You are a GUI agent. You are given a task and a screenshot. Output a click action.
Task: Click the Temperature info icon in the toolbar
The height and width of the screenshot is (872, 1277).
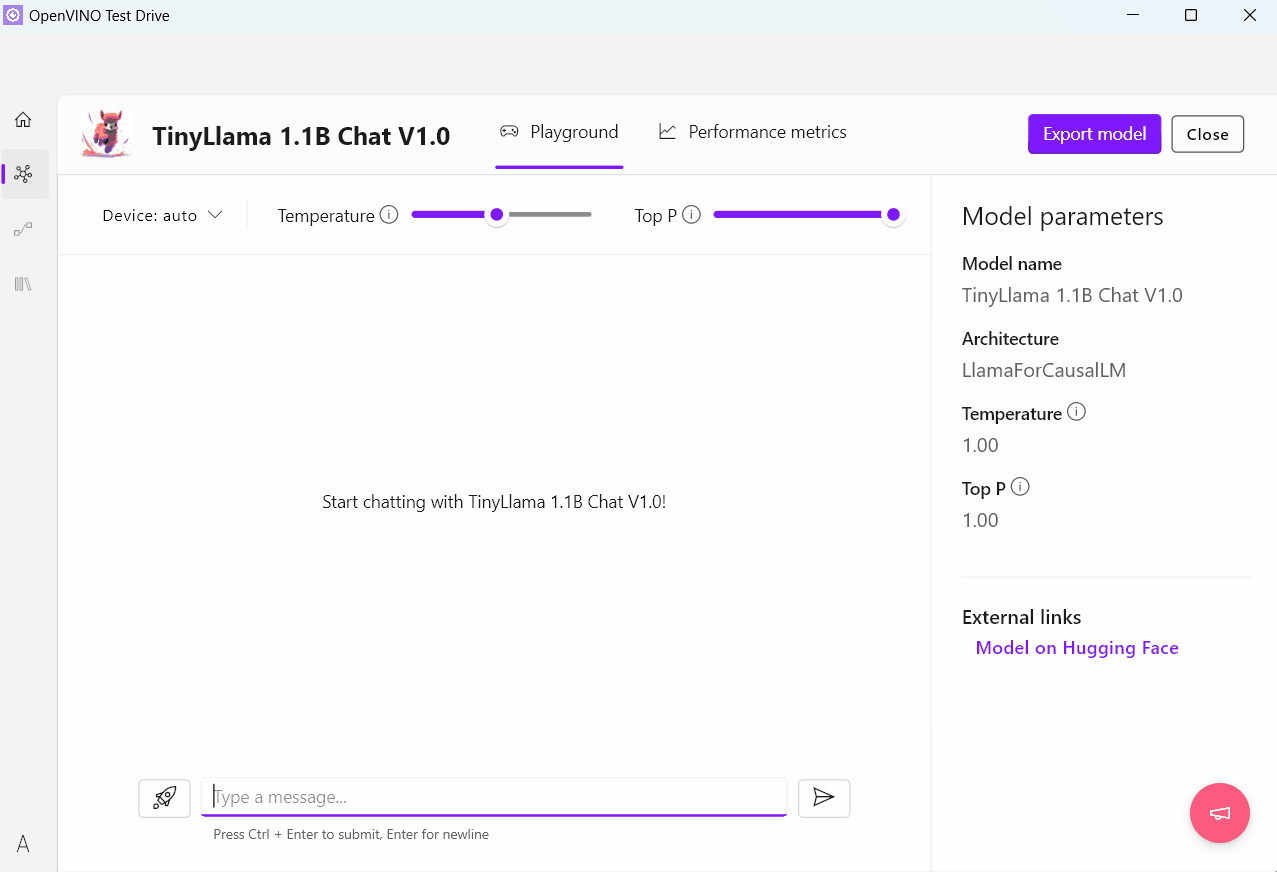tap(389, 214)
